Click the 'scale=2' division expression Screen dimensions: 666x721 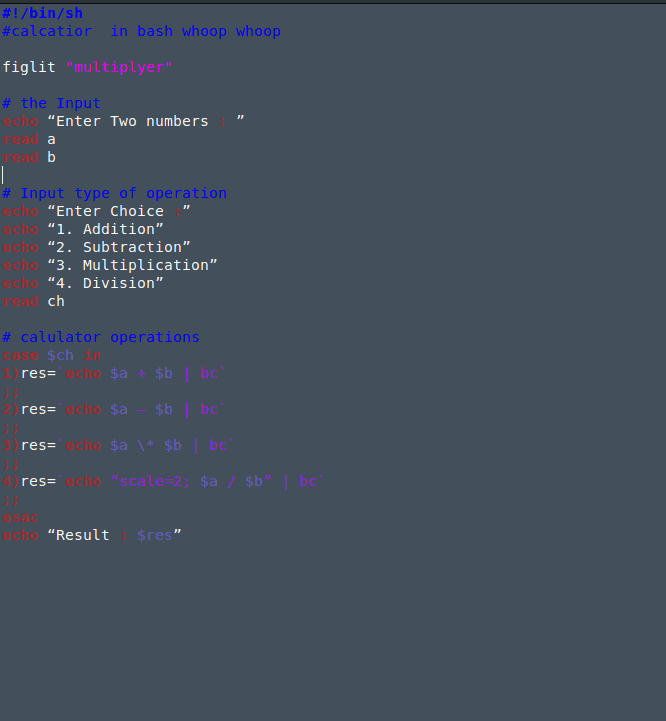coord(150,481)
